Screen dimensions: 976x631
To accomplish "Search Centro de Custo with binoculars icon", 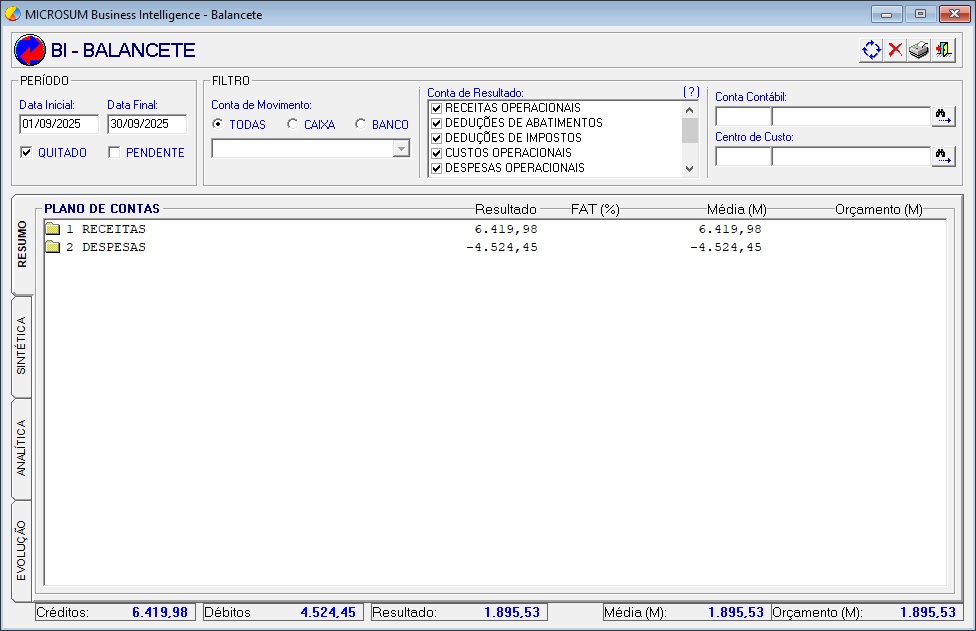I will [943, 156].
